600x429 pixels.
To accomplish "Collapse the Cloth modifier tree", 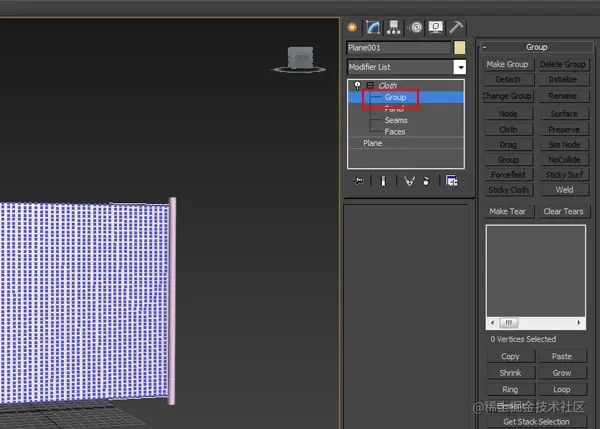I will click(370, 85).
